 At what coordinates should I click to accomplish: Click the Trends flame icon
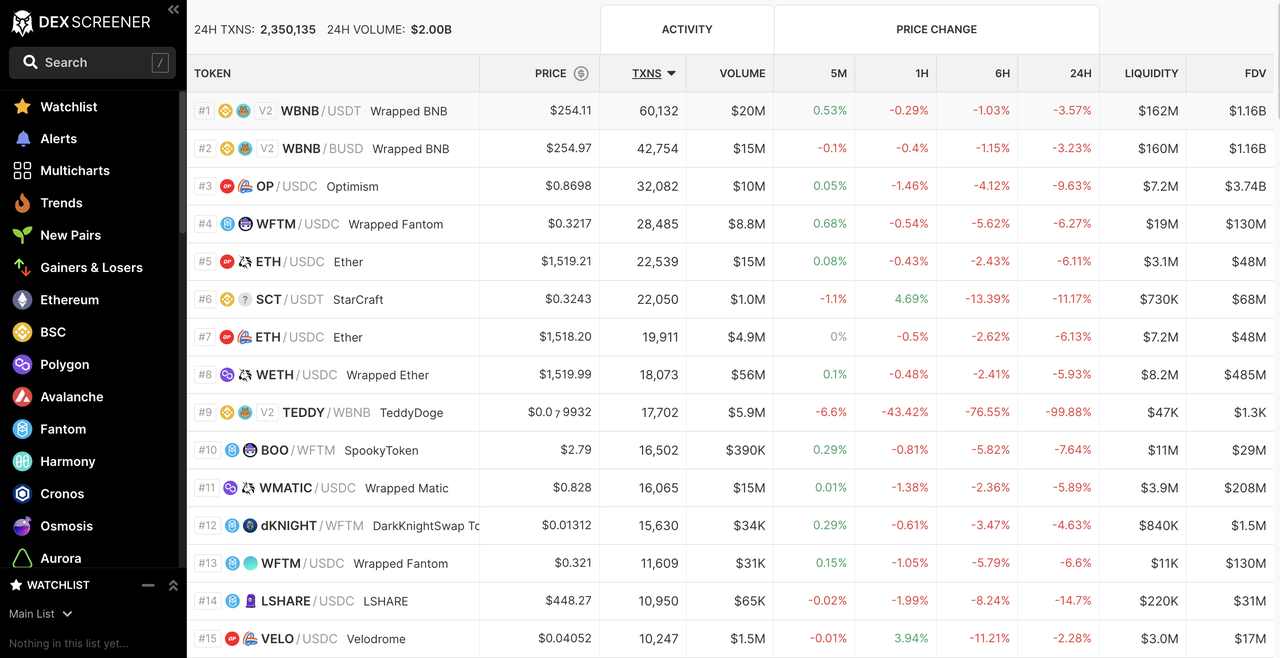point(22,203)
